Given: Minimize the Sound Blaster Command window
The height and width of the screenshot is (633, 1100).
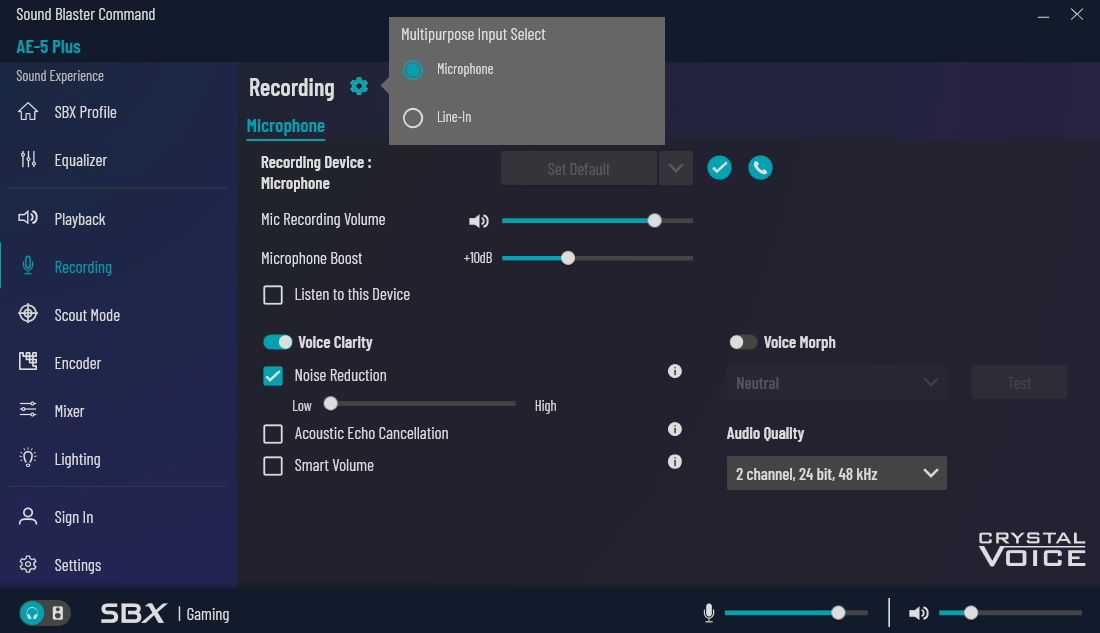Looking at the screenshot, I should click(1043, 15).
